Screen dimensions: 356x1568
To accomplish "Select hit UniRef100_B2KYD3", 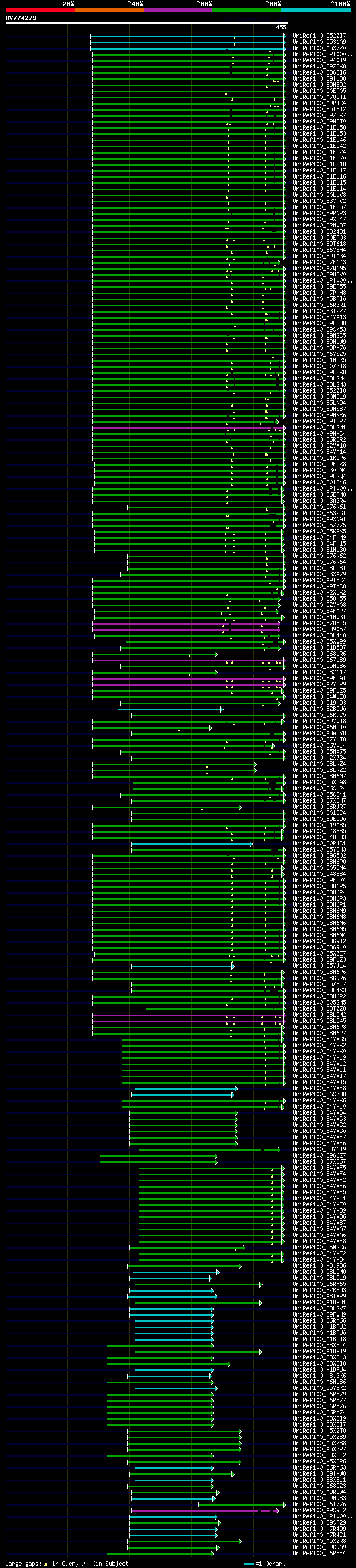I will (x=319, y=1290).
